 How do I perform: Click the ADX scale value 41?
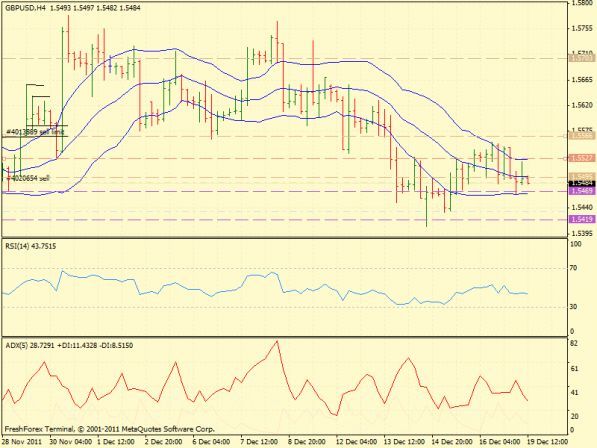574,392
